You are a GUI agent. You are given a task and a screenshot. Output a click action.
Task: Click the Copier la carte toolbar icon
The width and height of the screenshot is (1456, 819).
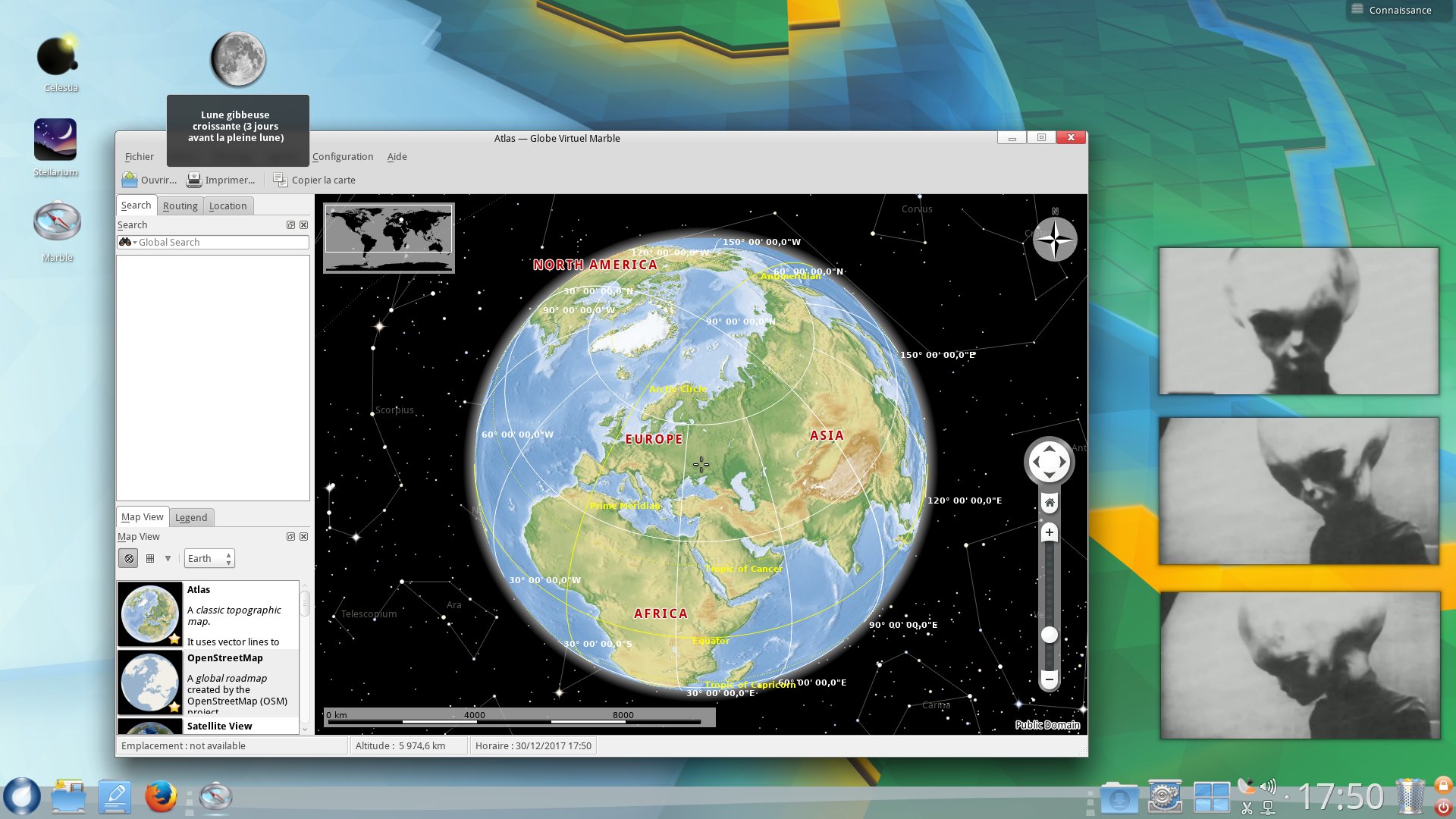281,180
